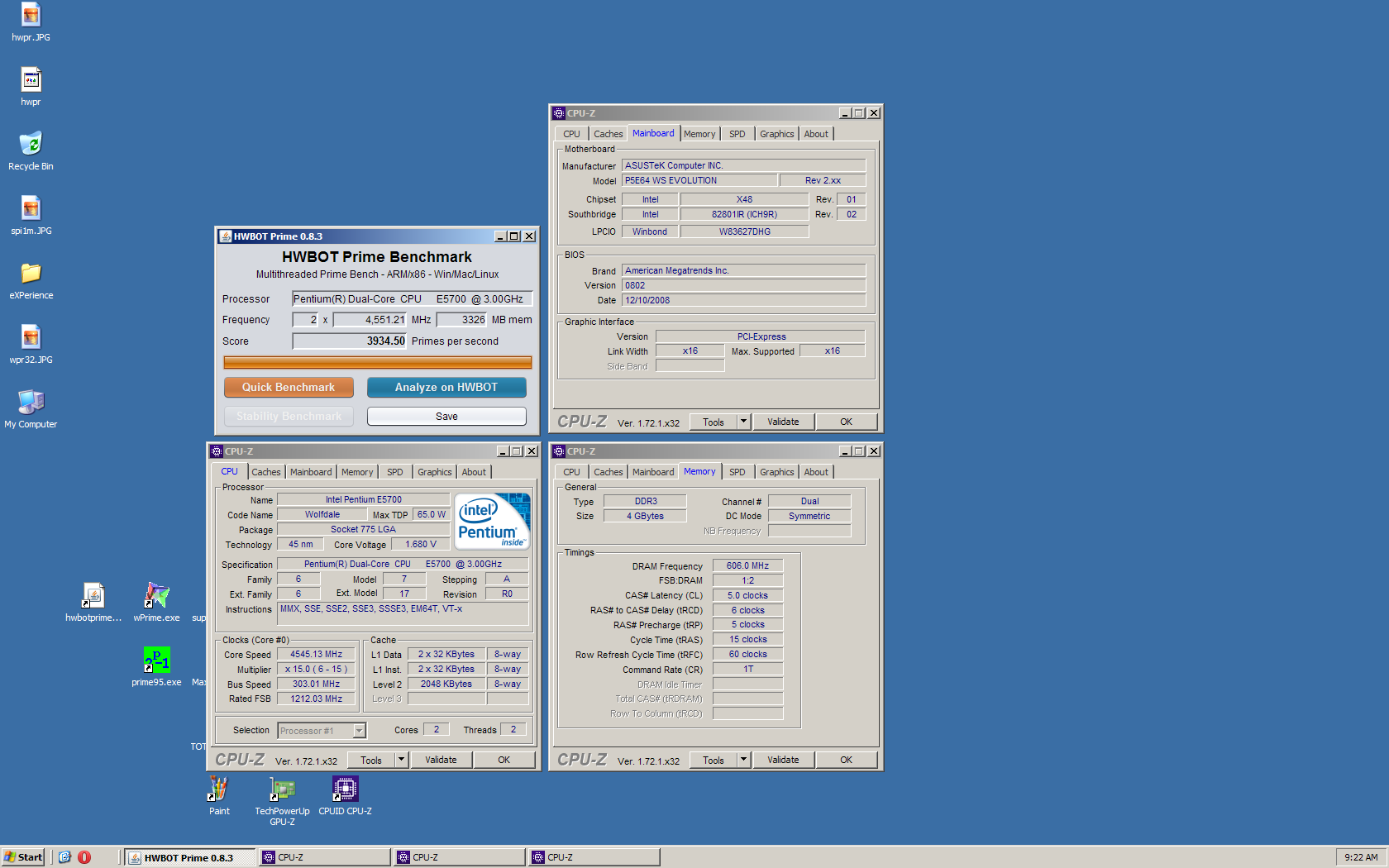Click Validate in the CPU window
Screen dimensions: 1389x868
pos(441,760)
